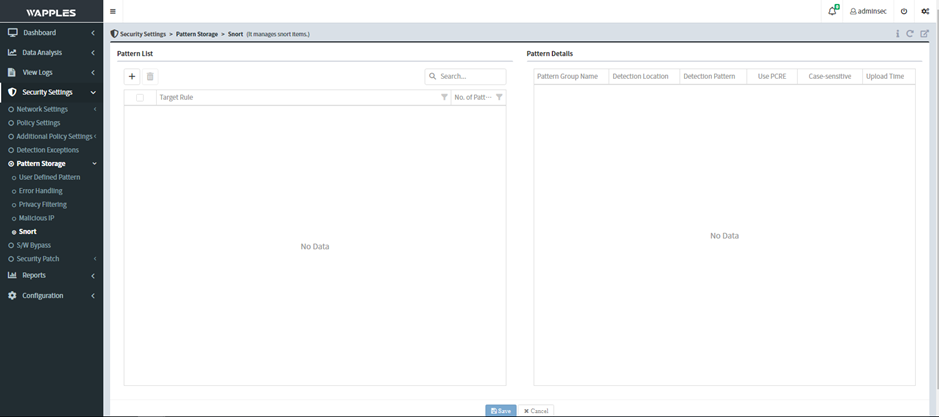
Task: Click the pattern Search input field
Action: pos(471,76)
